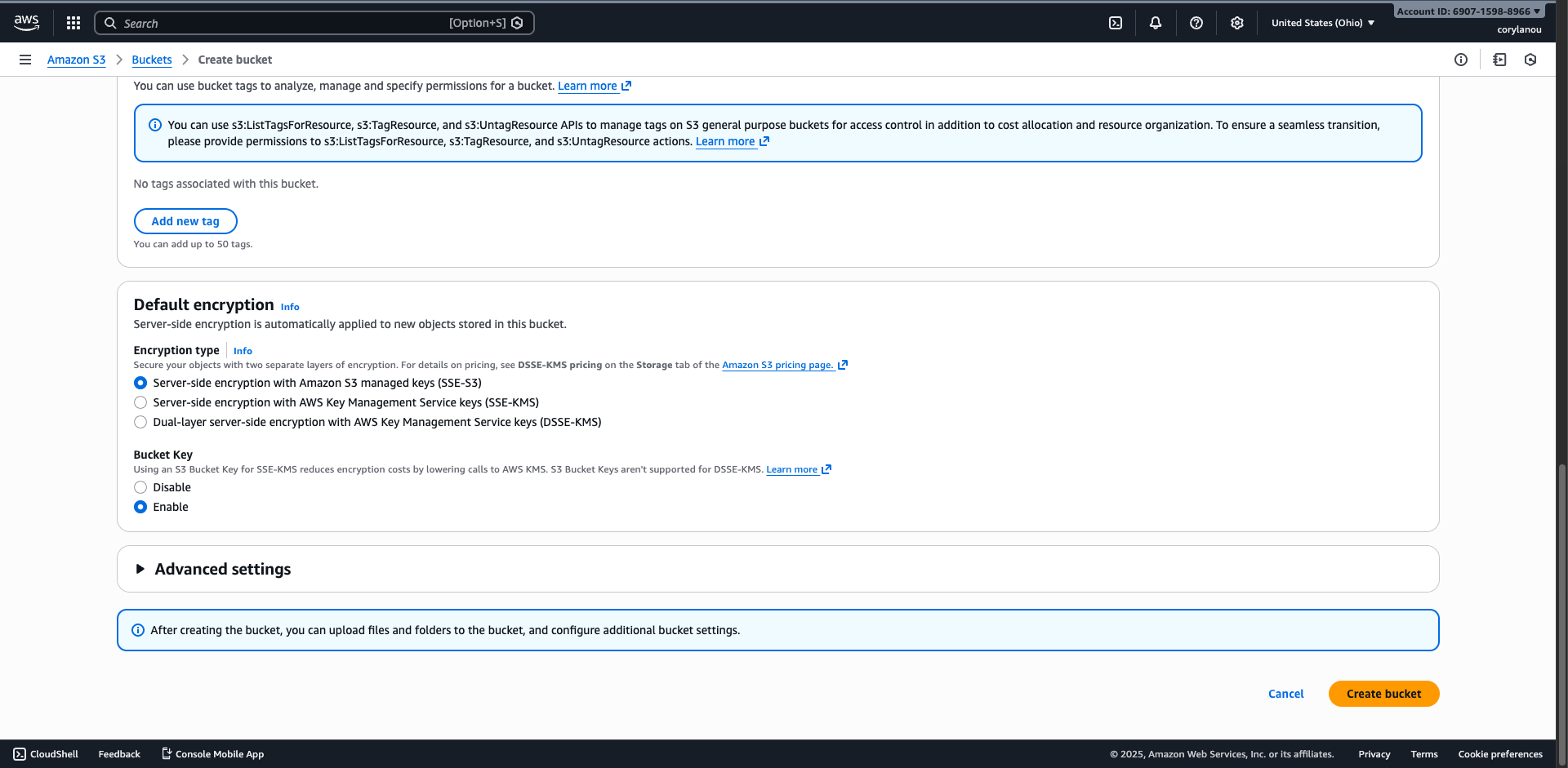
Task: Open AWS help via question mark icon
Action: tap(1196, 22)
